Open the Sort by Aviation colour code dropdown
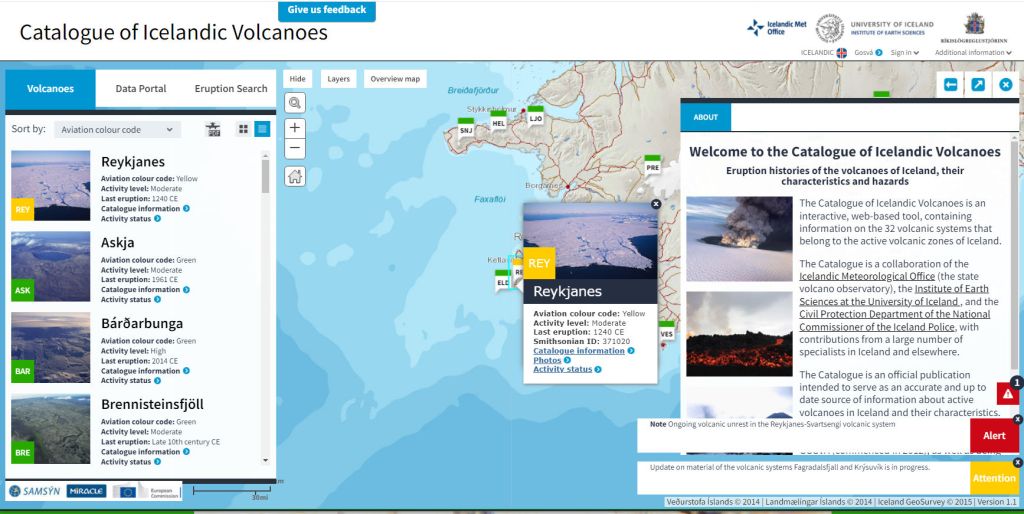1024x514 pixels. (116, 129)
